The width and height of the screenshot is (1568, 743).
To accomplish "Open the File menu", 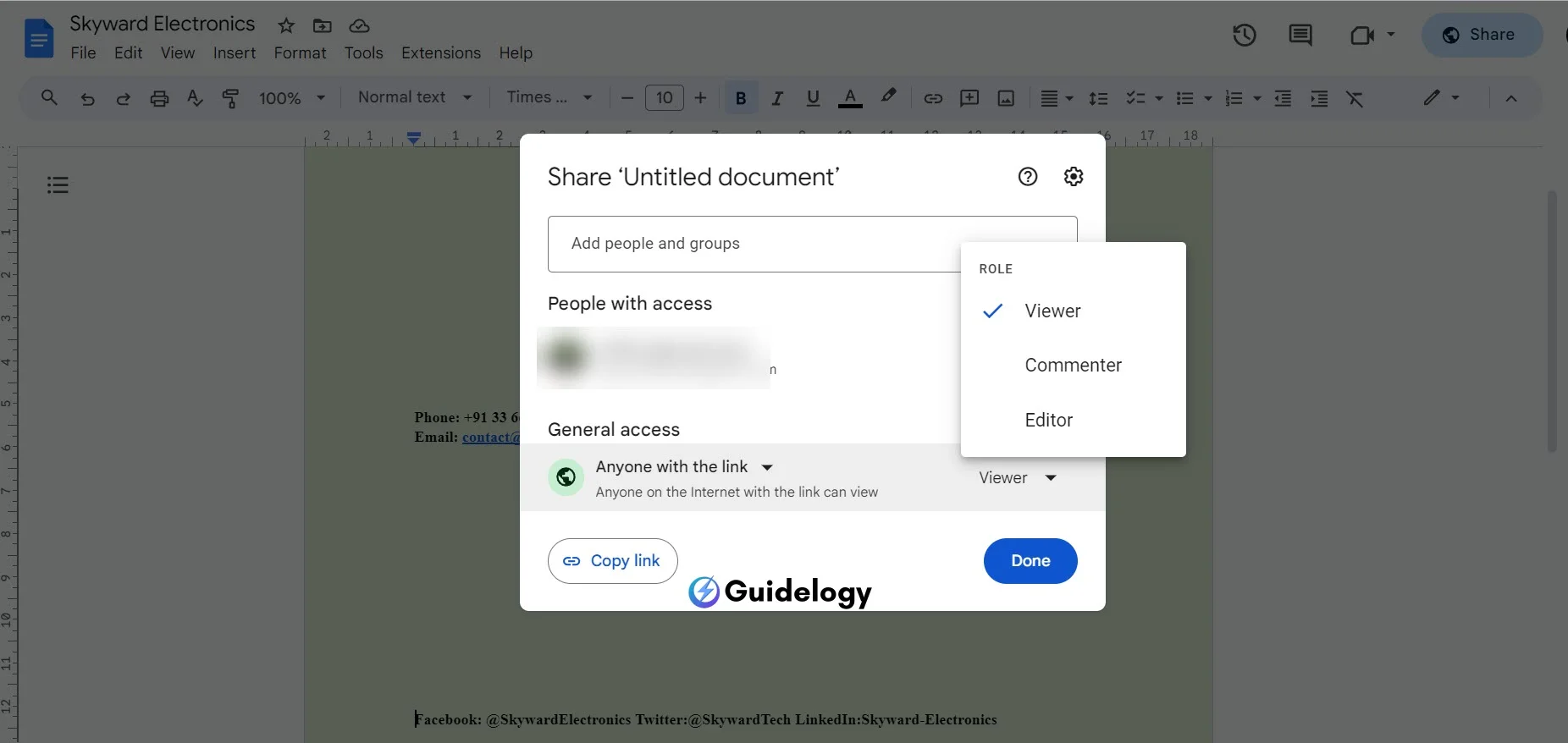I will pyautogui.click(x=83, y=52).
